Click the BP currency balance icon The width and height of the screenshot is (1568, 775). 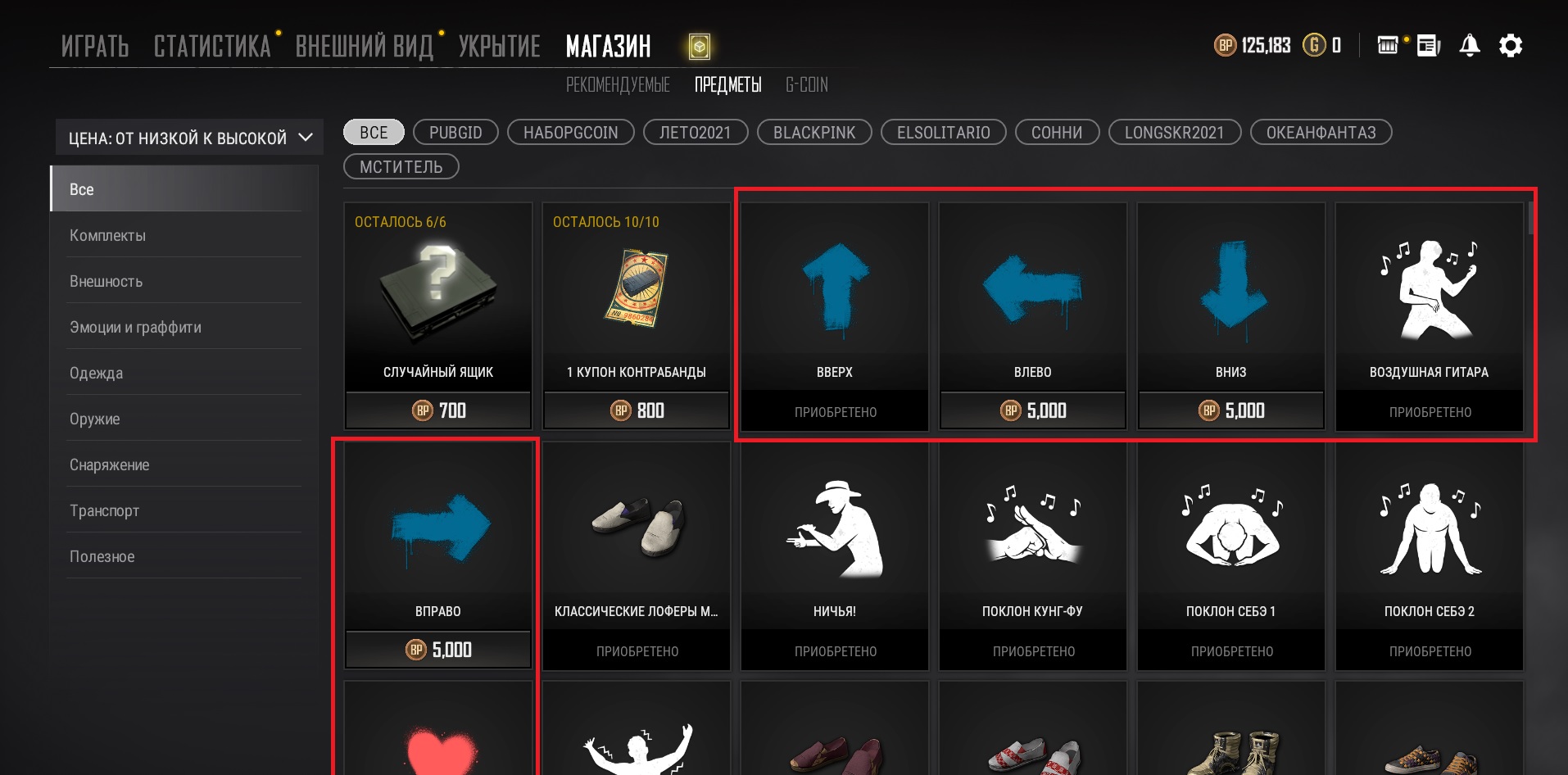point(1225,45)
